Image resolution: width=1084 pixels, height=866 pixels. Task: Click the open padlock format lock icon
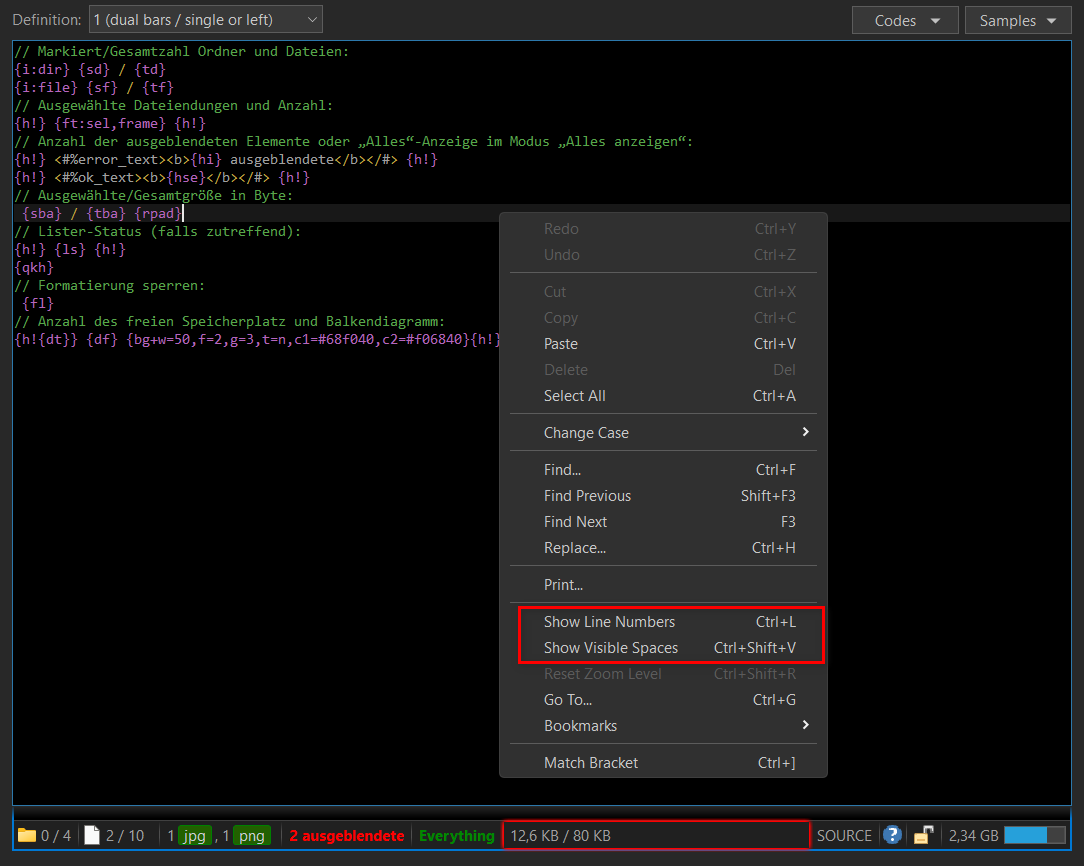pos(924,835)
